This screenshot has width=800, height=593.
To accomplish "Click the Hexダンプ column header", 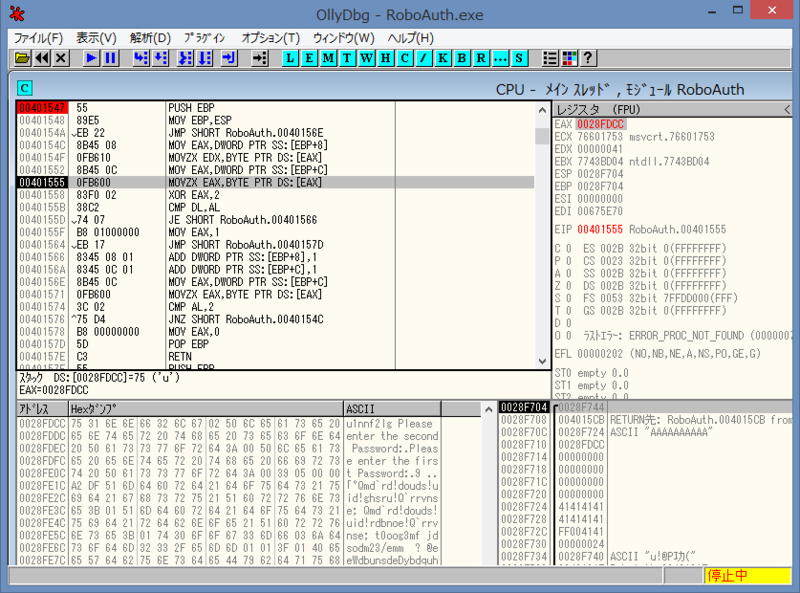I will pyautogui.click(x=206, y=409).
